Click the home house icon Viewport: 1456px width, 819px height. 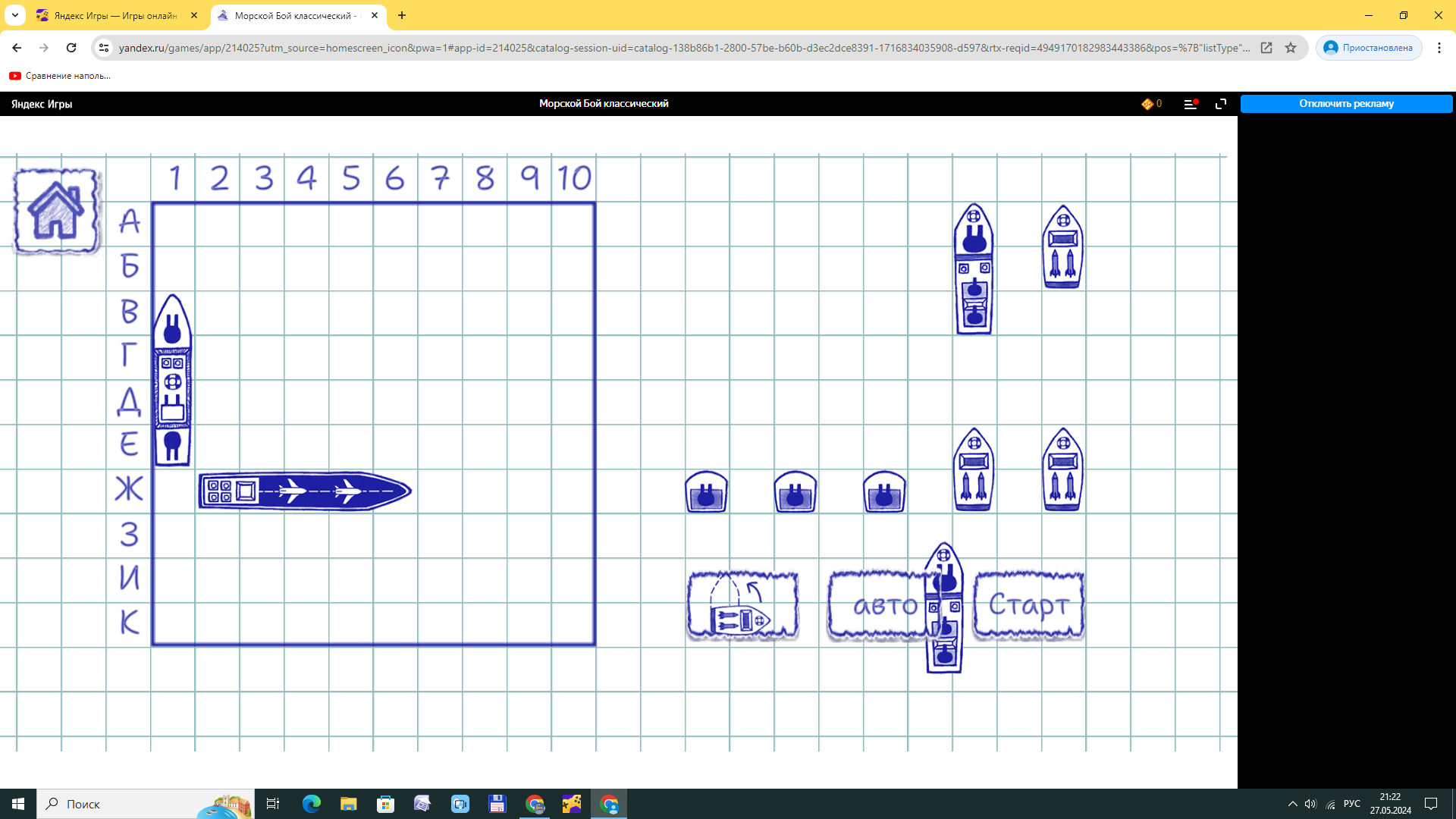56,211
